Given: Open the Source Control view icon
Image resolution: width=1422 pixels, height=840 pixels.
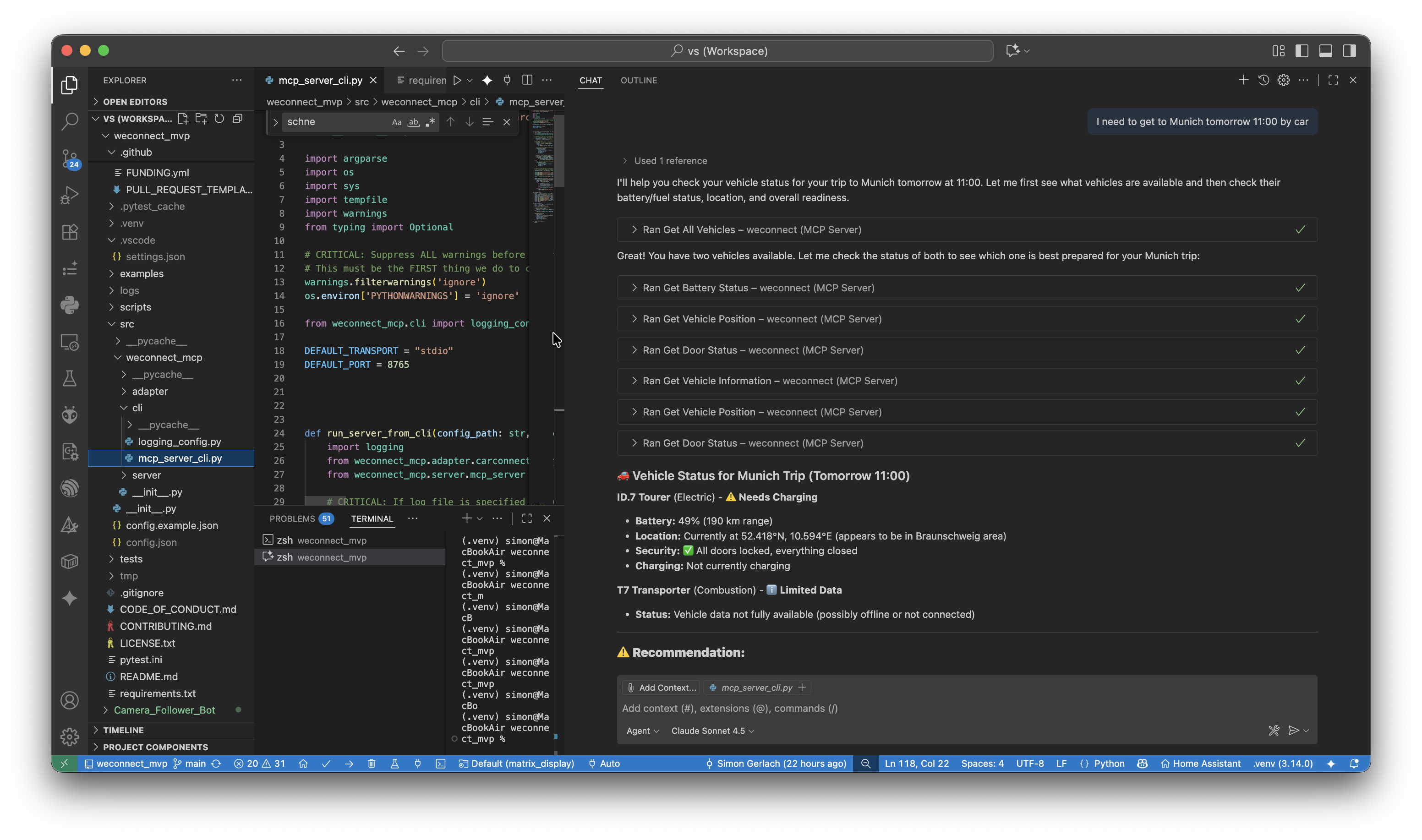Looking at the screenshot, I should pos(70,158).
